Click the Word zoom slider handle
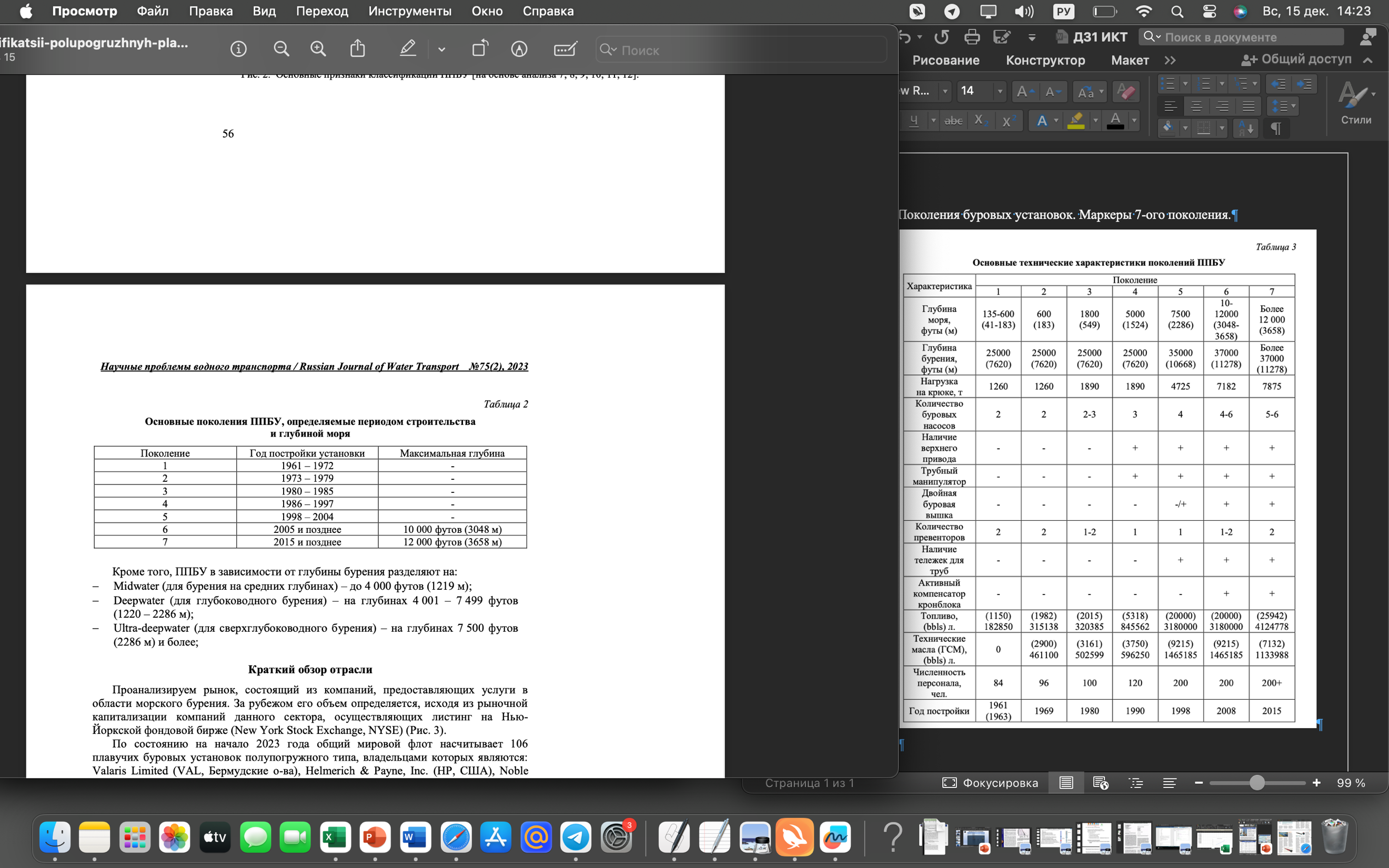The width and height of the screenshot is (1389, 868). coord(1256,782)
